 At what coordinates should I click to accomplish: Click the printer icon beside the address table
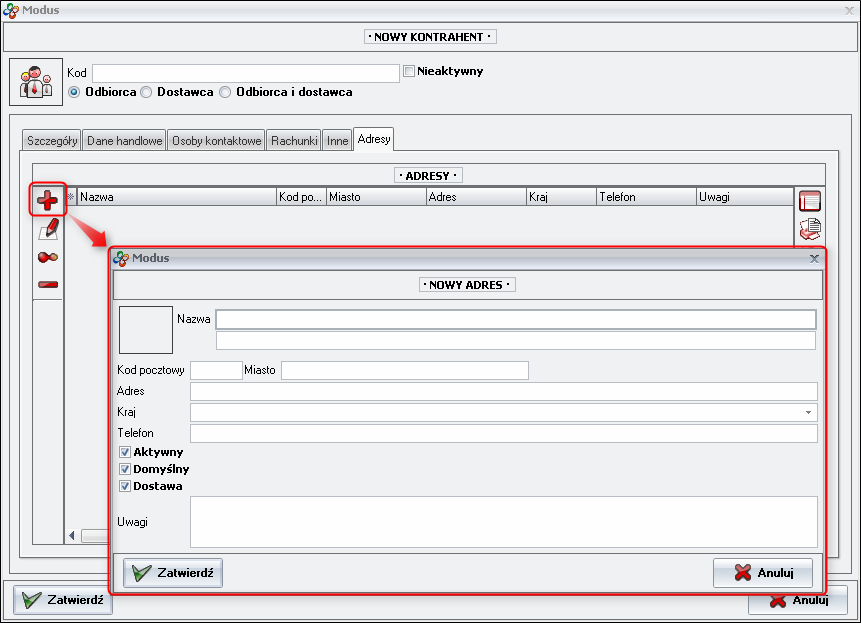pyautogui.click(x=809, y=228)
